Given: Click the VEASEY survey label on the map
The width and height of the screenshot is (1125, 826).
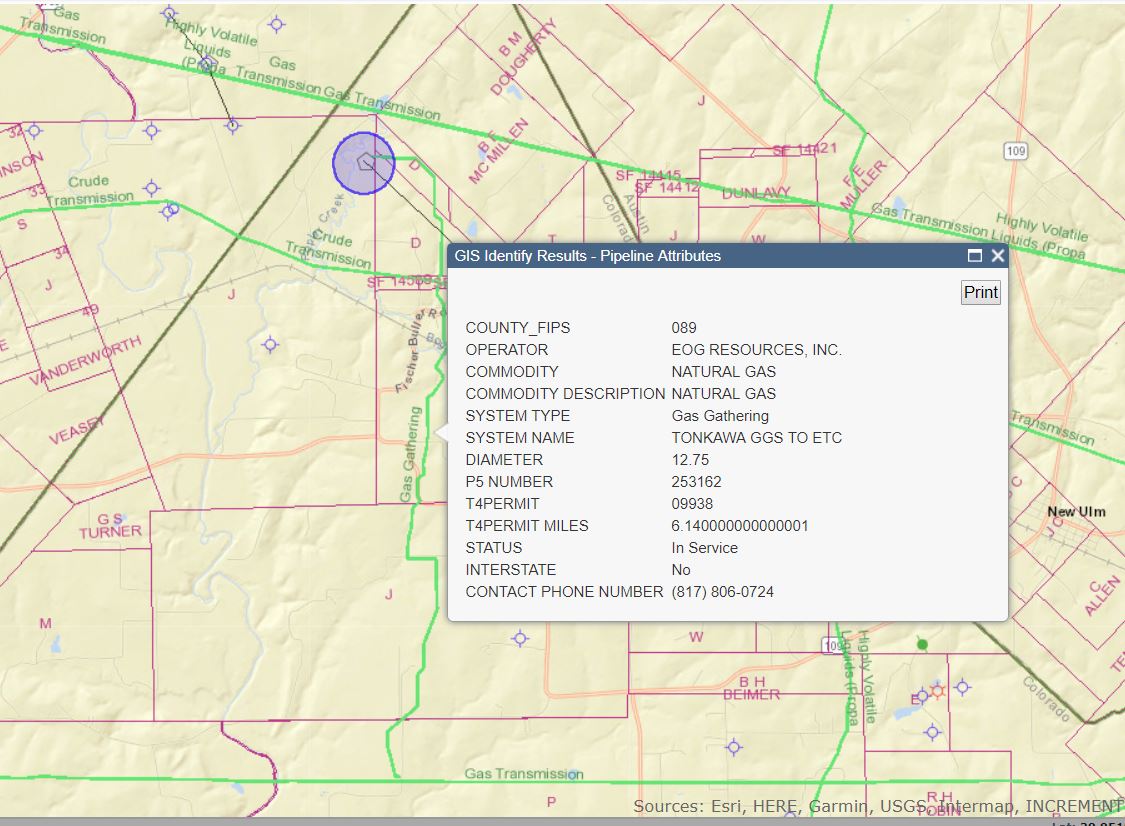Looking at the screenshot, I should pyautogui.click(x=76, y=429).
